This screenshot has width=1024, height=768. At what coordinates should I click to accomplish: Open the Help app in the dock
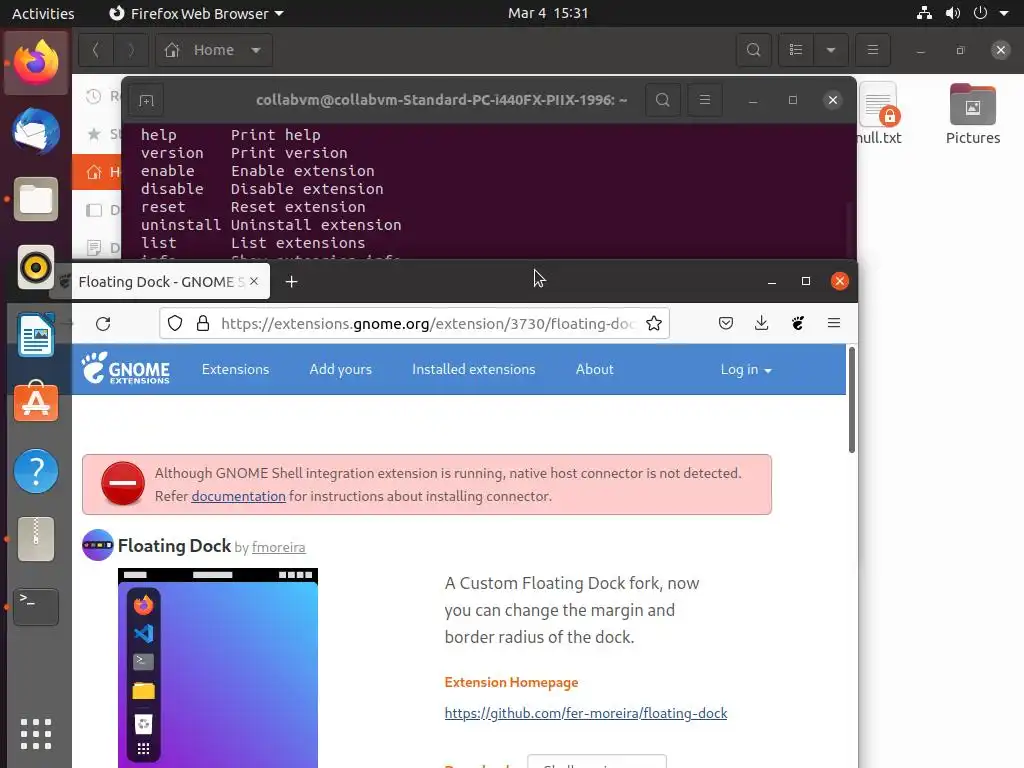point(36,471)
